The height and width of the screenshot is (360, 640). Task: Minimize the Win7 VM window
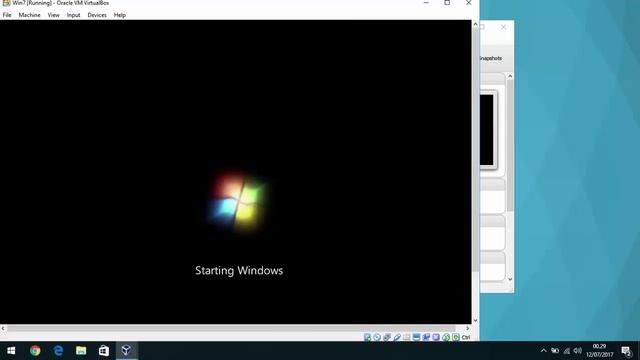[x=426, y=3]
